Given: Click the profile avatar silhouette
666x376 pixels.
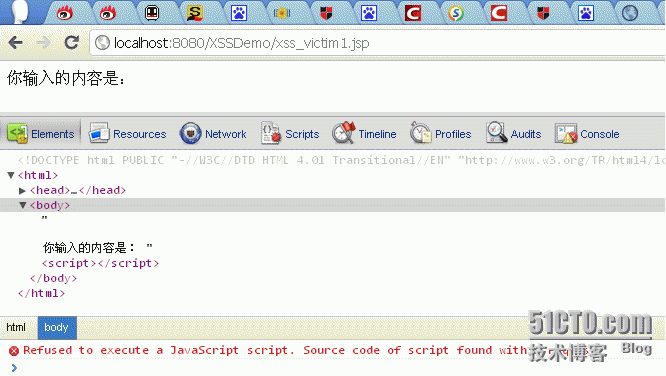Looking at the screenshot, I should 19,11.
